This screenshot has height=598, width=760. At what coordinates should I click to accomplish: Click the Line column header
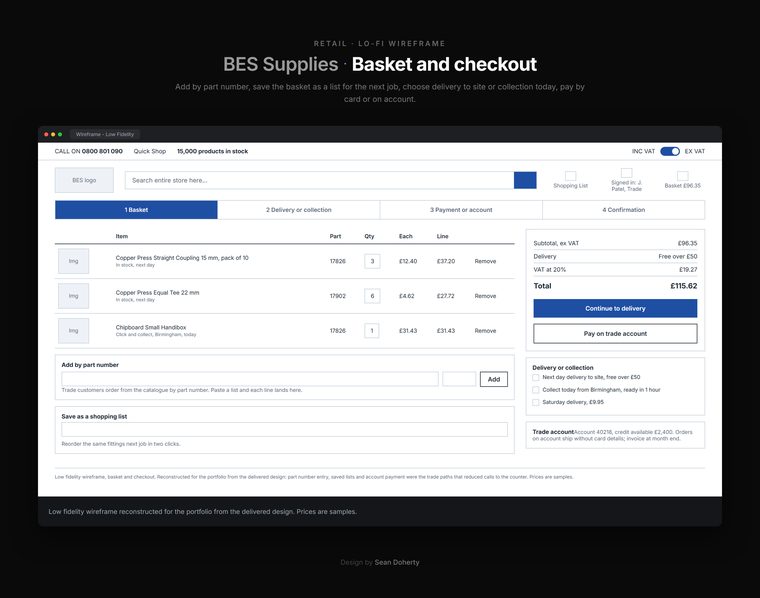tap(443, 236)
